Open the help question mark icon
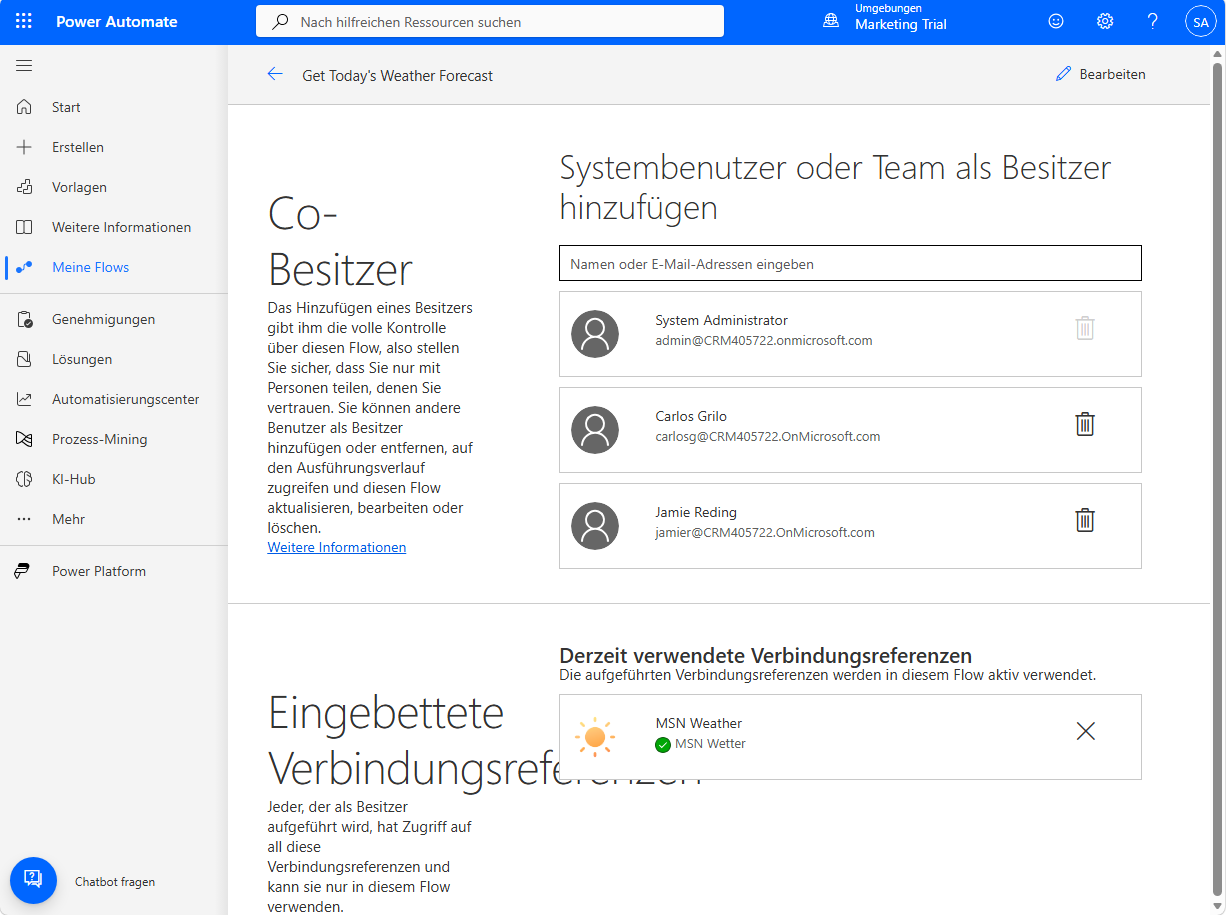1226x915 pixels. pyautogui.click(x=1152, y=21)
